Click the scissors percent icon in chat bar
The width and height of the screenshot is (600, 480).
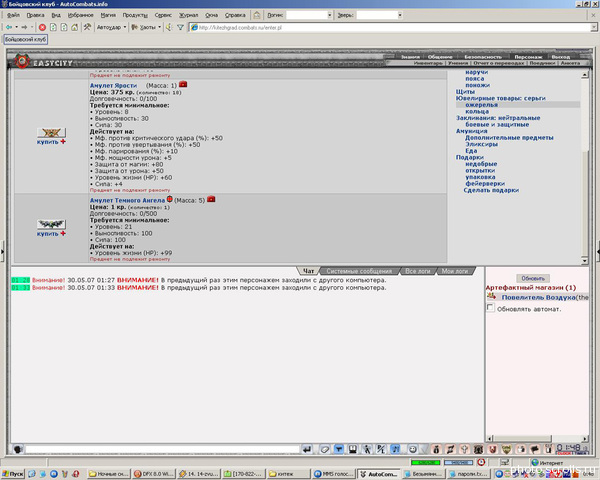[x=381, y=449]
